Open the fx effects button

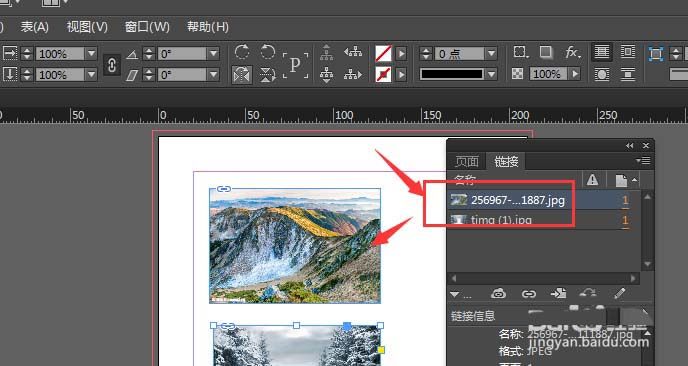[573, 53]
